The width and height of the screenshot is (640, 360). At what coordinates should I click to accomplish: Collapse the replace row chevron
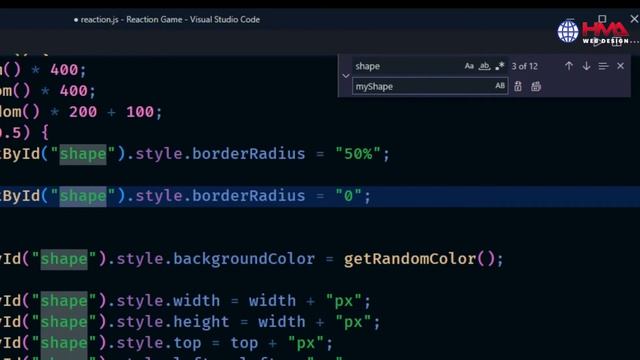(346, 76)
